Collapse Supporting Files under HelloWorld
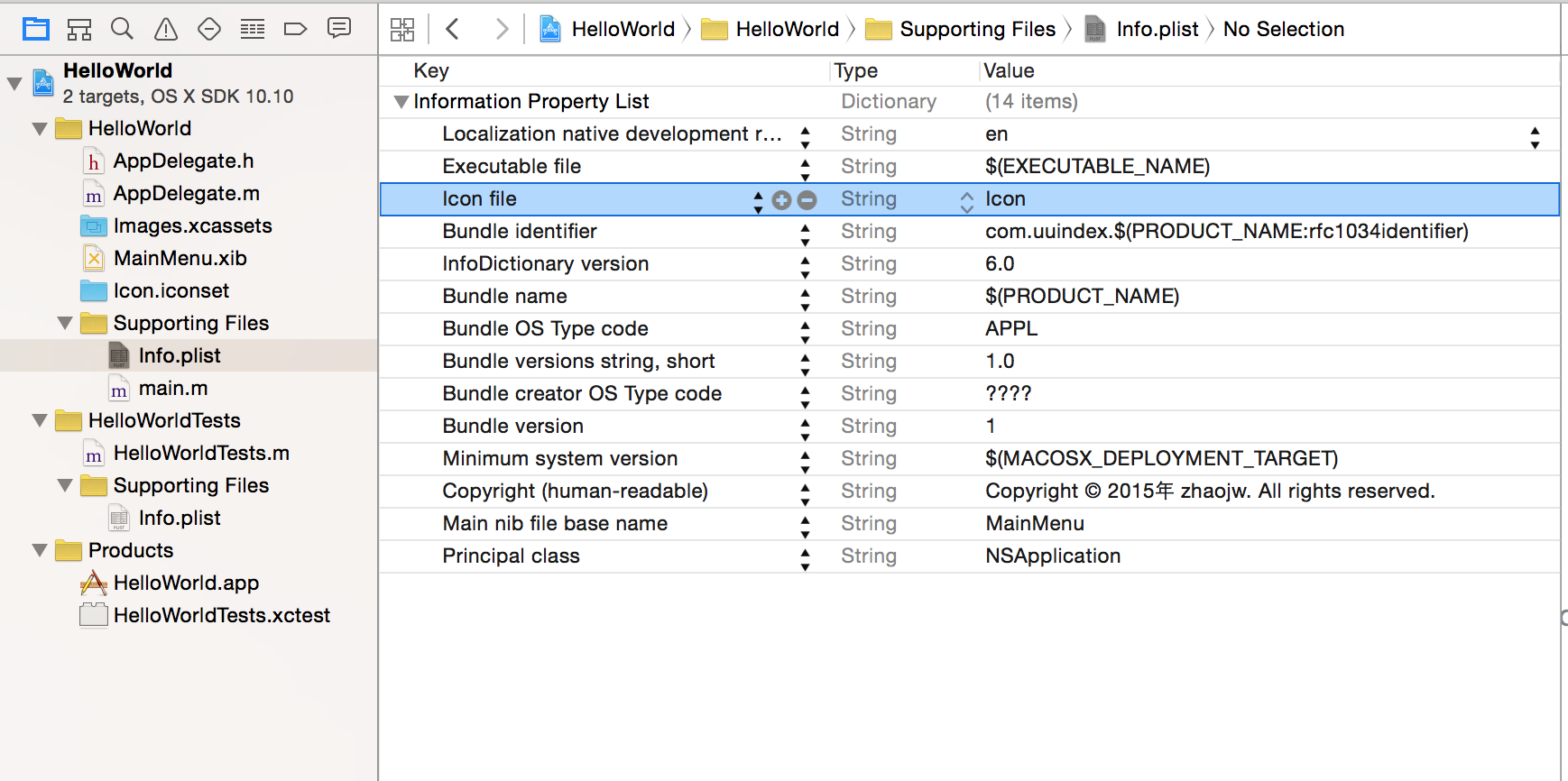The width and height of the screenshot is (1568, 781). (65, 324)
